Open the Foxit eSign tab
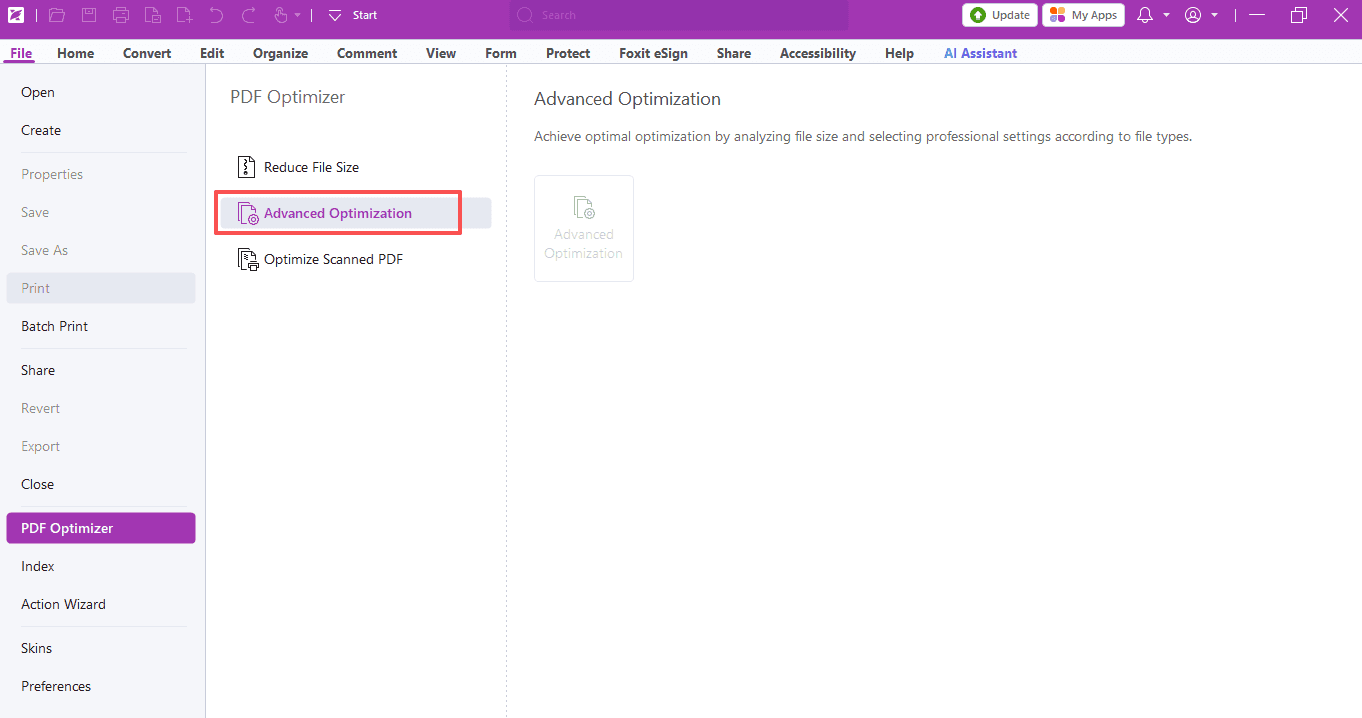This screenshot has height=718, width=1362. pos(653,53)
